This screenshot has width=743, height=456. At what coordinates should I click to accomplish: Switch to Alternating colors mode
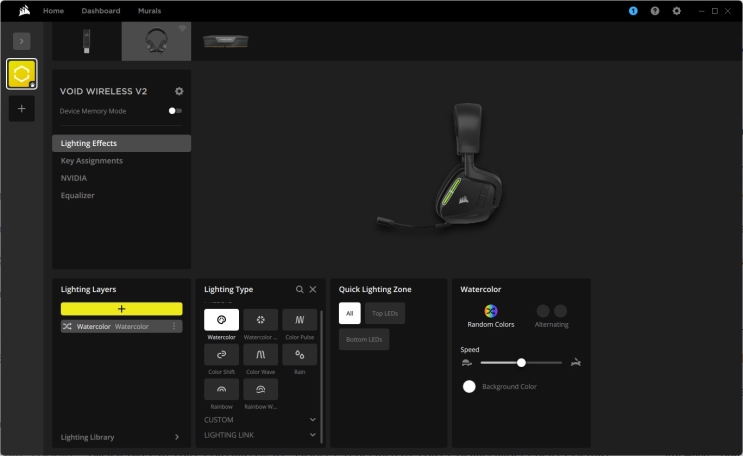coord(551,312)
